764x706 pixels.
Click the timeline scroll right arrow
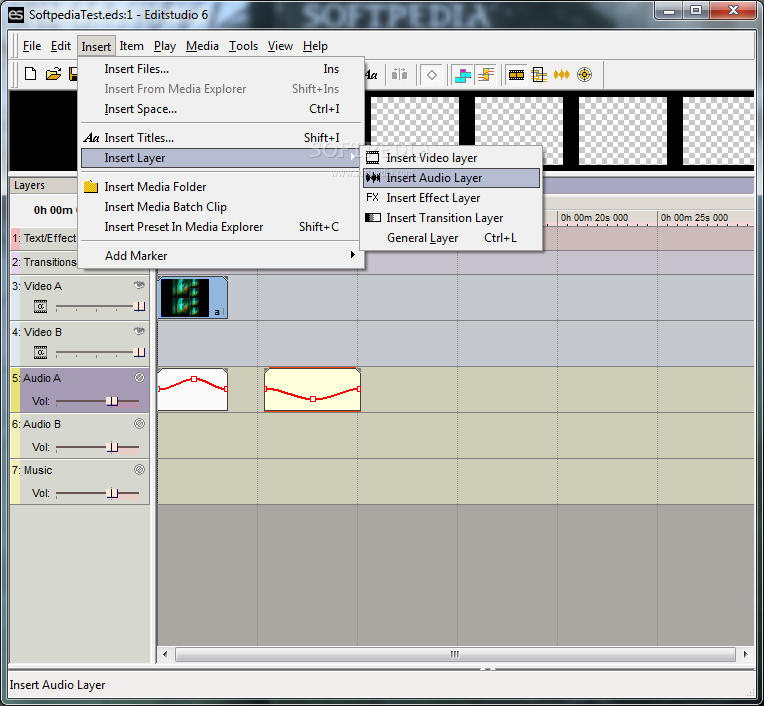point(745,654)
